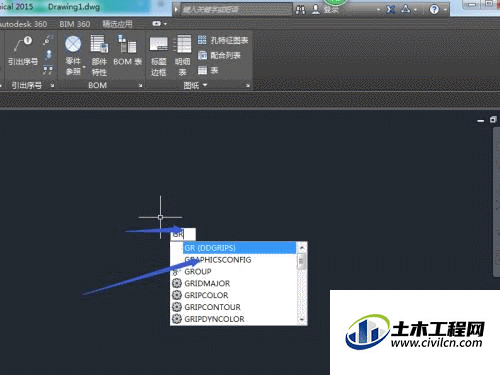Switch to the 精选应用 ribbon tab
This screenshot has height=375, width=500.
point(117,24)
